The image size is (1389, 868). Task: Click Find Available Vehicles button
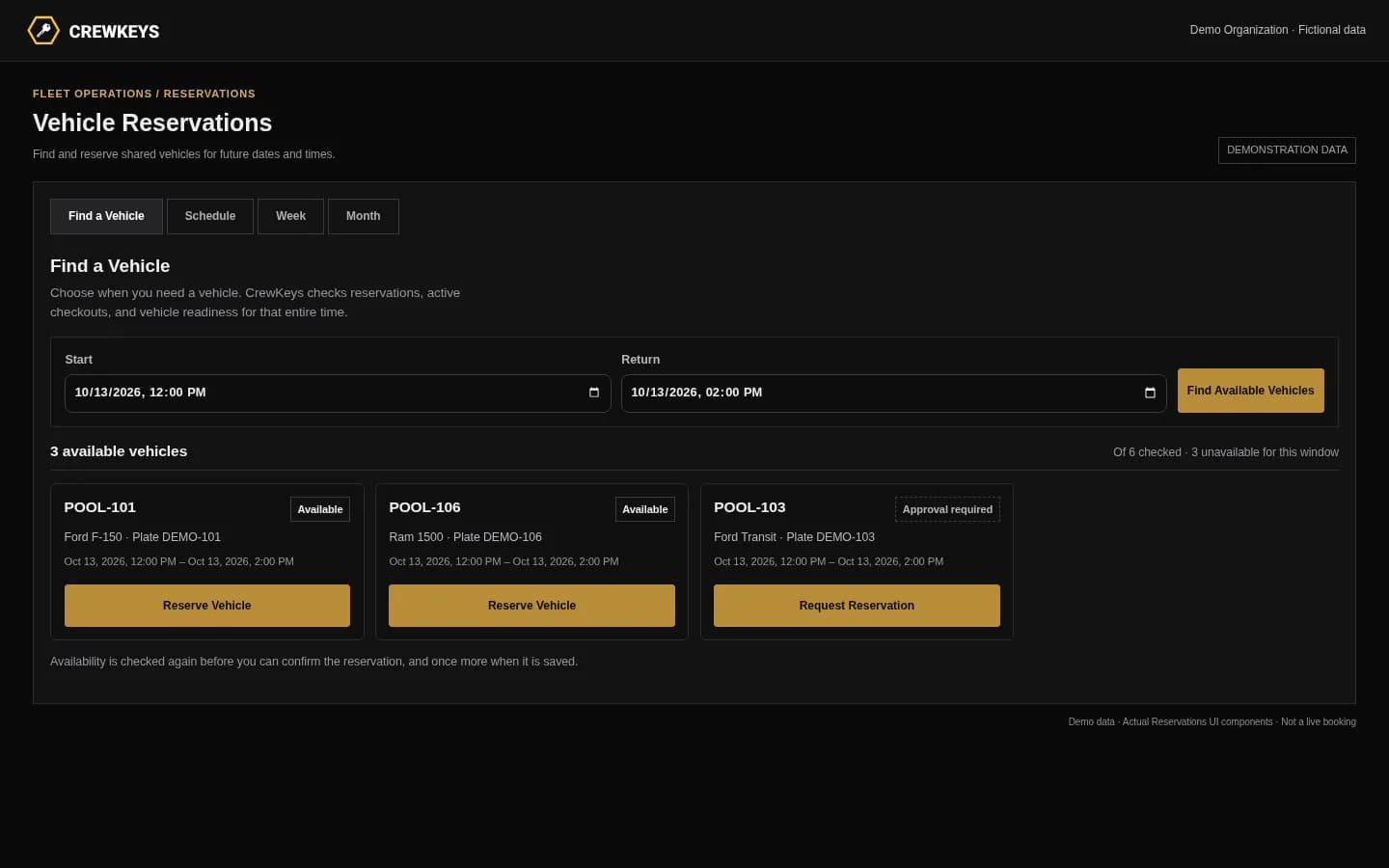[1251, 391]
